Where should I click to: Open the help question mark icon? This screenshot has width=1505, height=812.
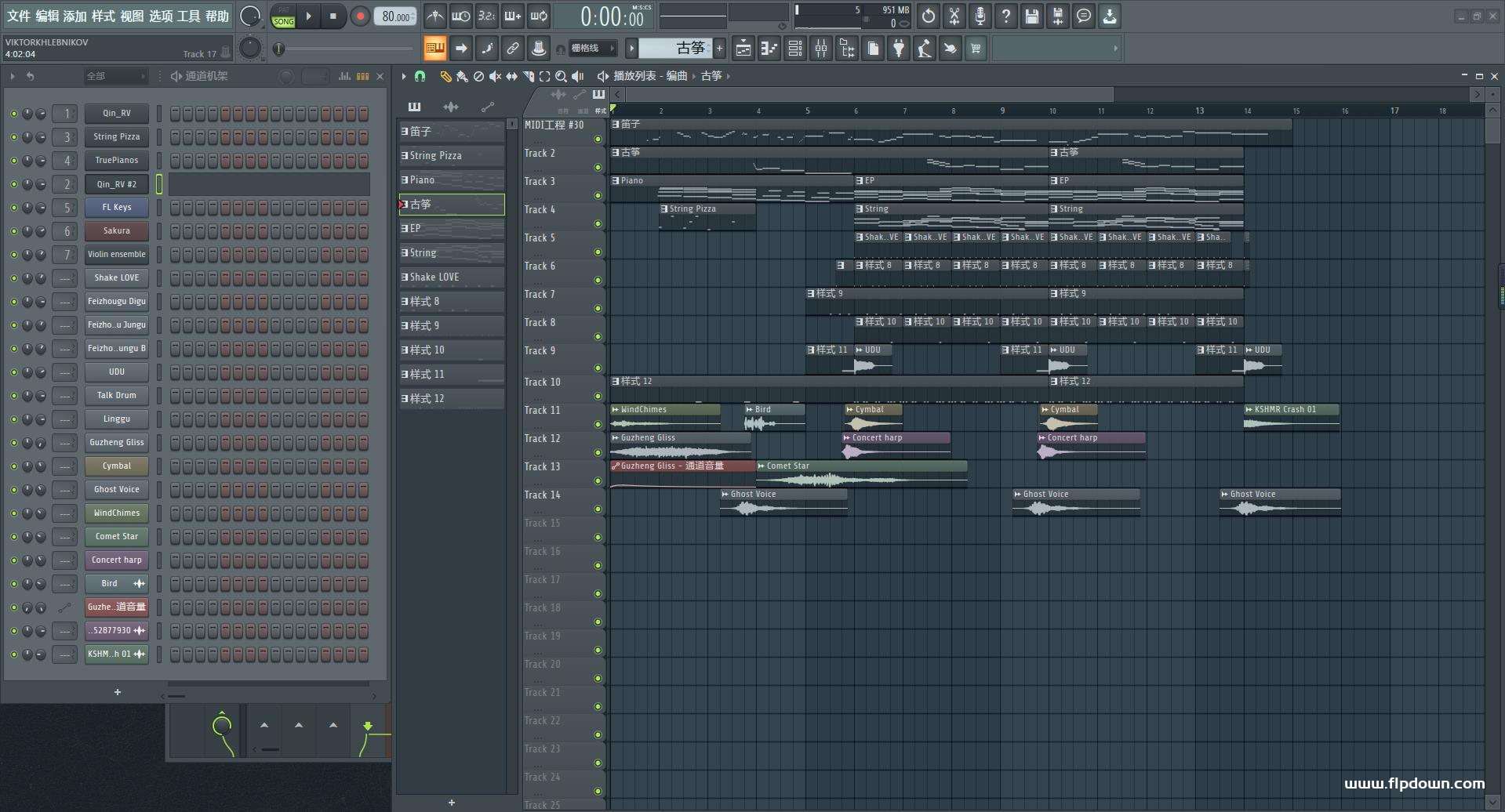tap(1006, 16)
